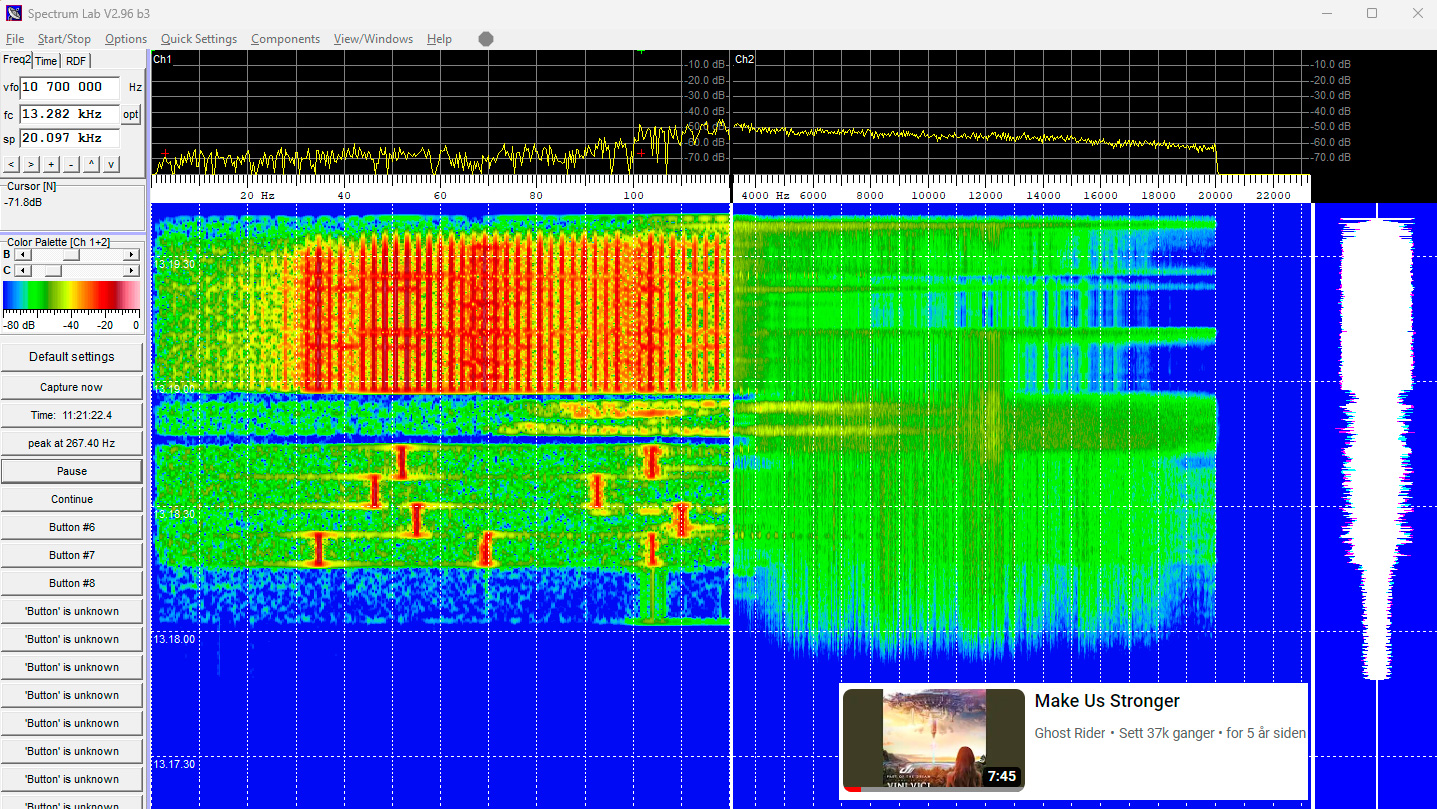Click the Hz unit label beside vfo
This screenshot has height=809, width=1437.
click(135, 87)
